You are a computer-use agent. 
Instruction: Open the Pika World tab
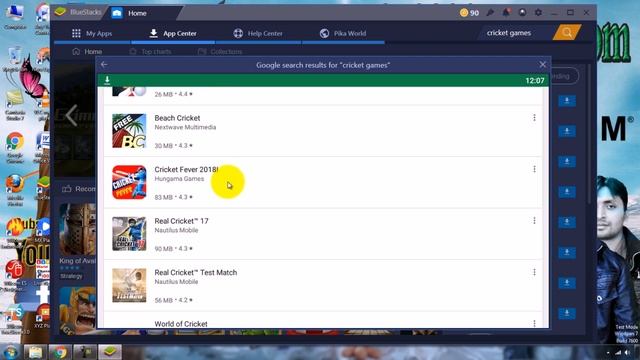(343, 33)
